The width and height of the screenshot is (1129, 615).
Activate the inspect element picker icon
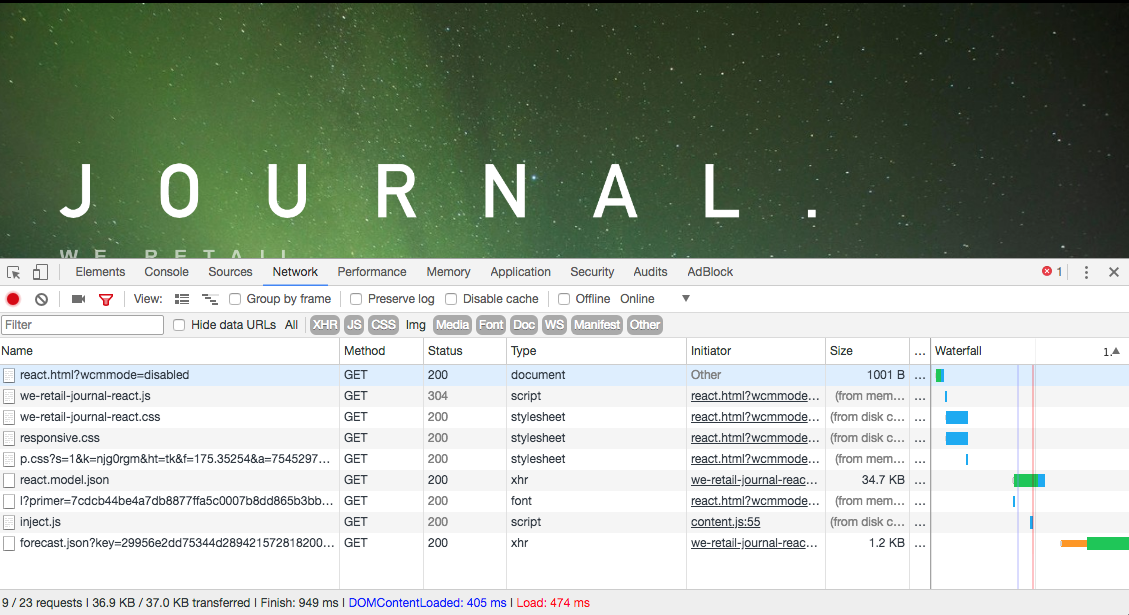pyautogui.click(x=14, y=272)
